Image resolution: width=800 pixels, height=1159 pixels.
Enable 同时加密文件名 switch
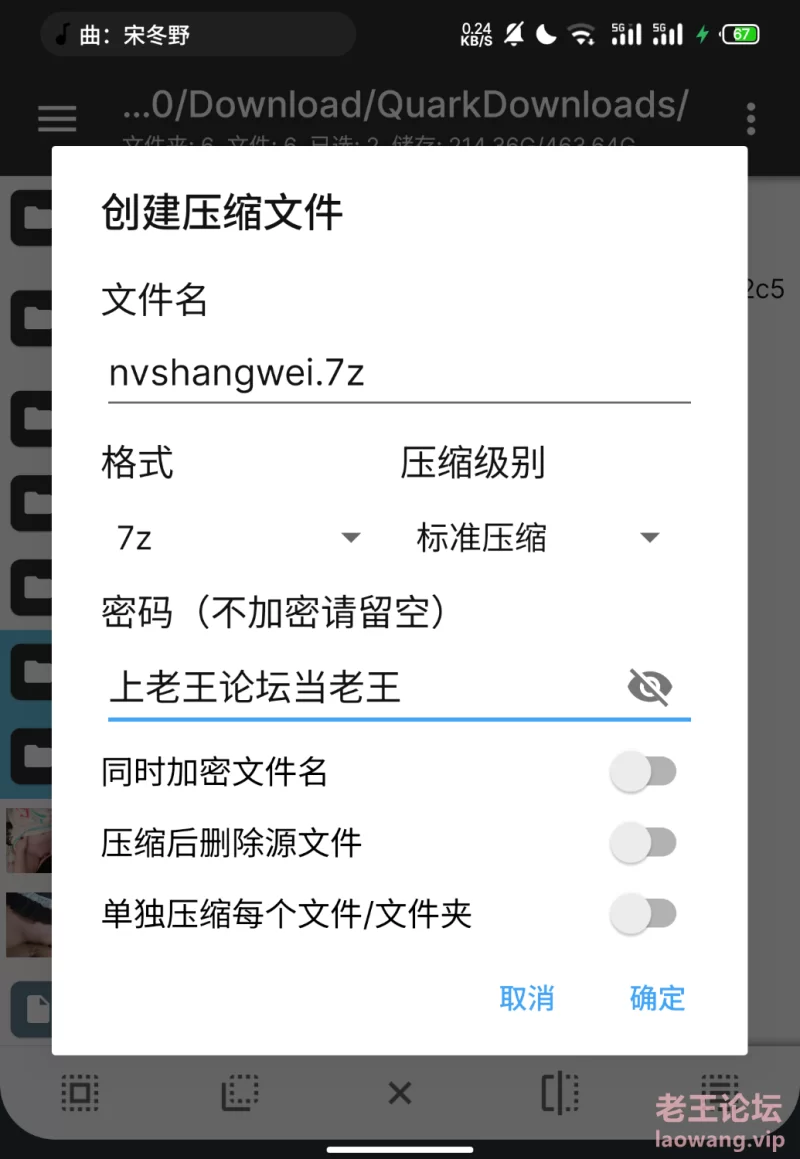643,772
